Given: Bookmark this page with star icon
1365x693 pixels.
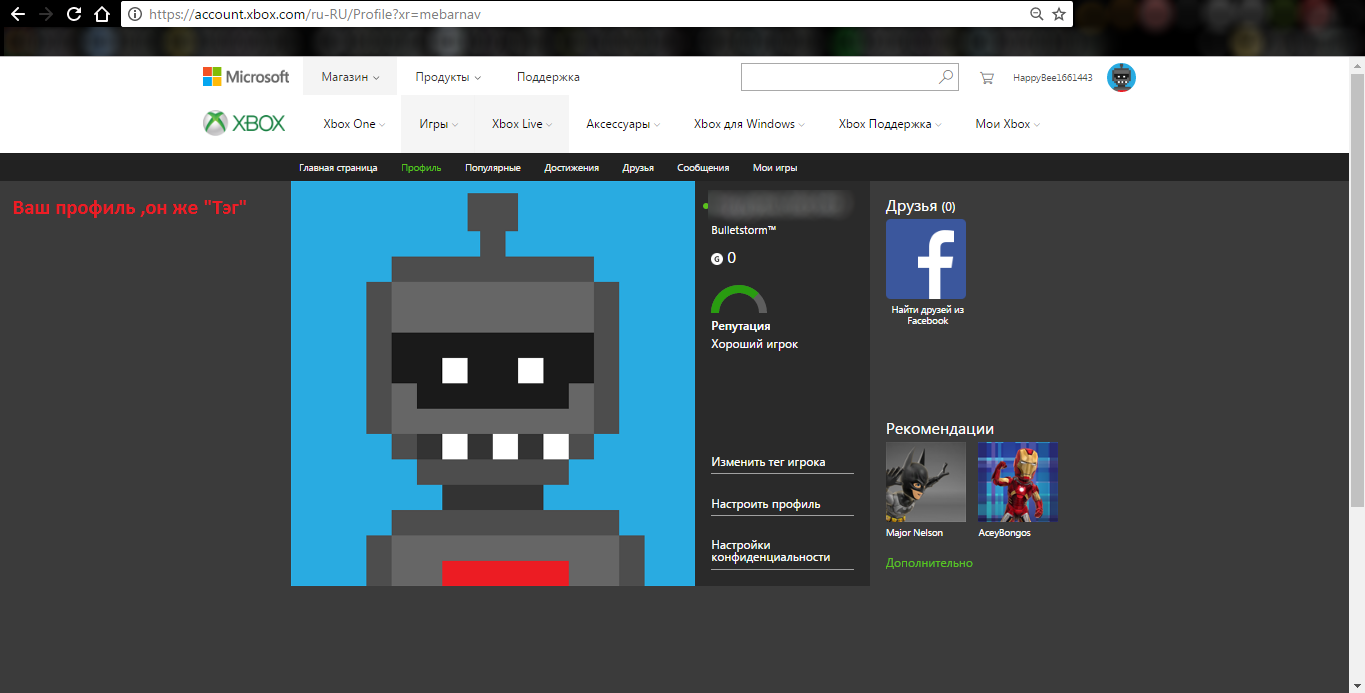Looking at the screenshot, I should (x=1059, y=15).
